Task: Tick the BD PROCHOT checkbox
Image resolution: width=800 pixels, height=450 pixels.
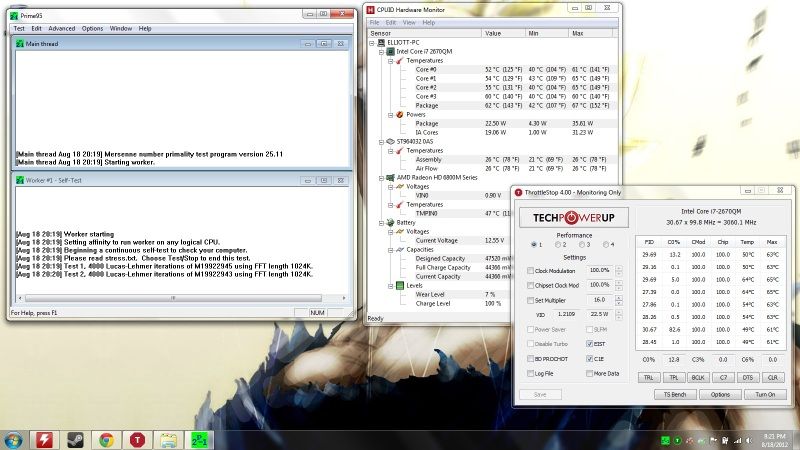Action: (x=530, y=359)
